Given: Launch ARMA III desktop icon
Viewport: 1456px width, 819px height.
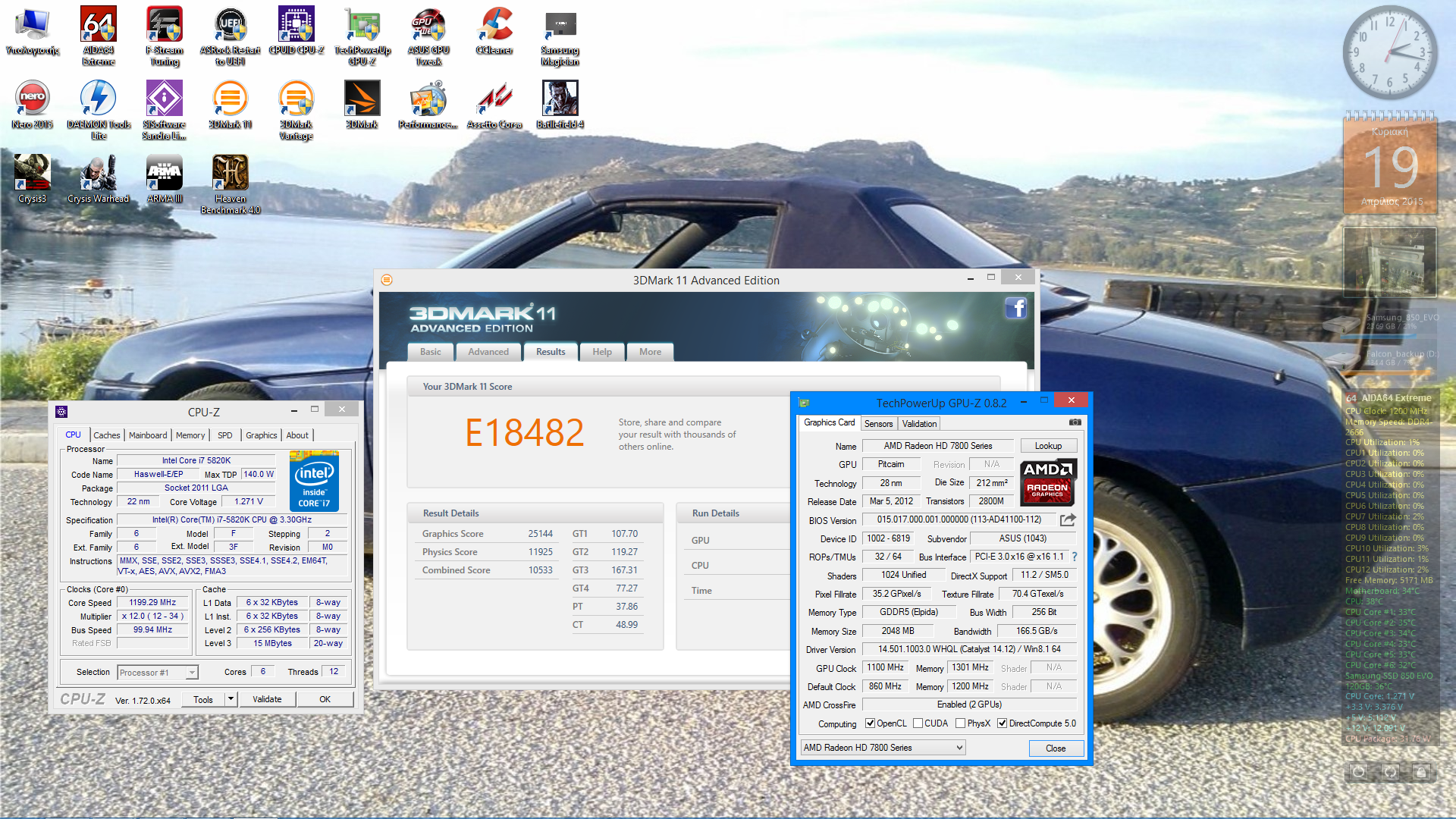Looking at the screenshot, I should pyautogui.click(x=165, y=179).
